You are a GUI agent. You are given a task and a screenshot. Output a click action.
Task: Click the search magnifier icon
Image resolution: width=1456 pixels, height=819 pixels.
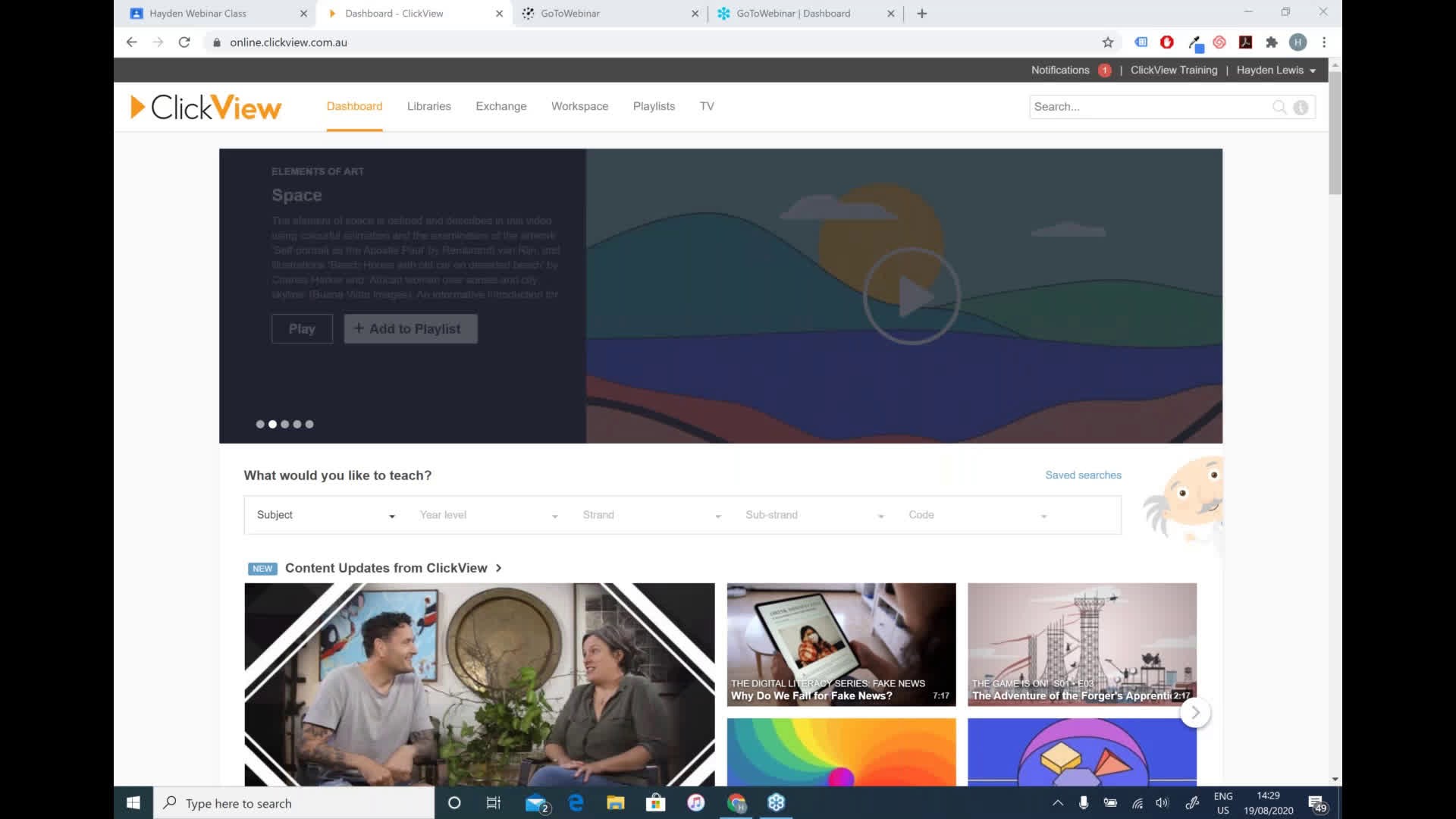(x=1279, y=107)
